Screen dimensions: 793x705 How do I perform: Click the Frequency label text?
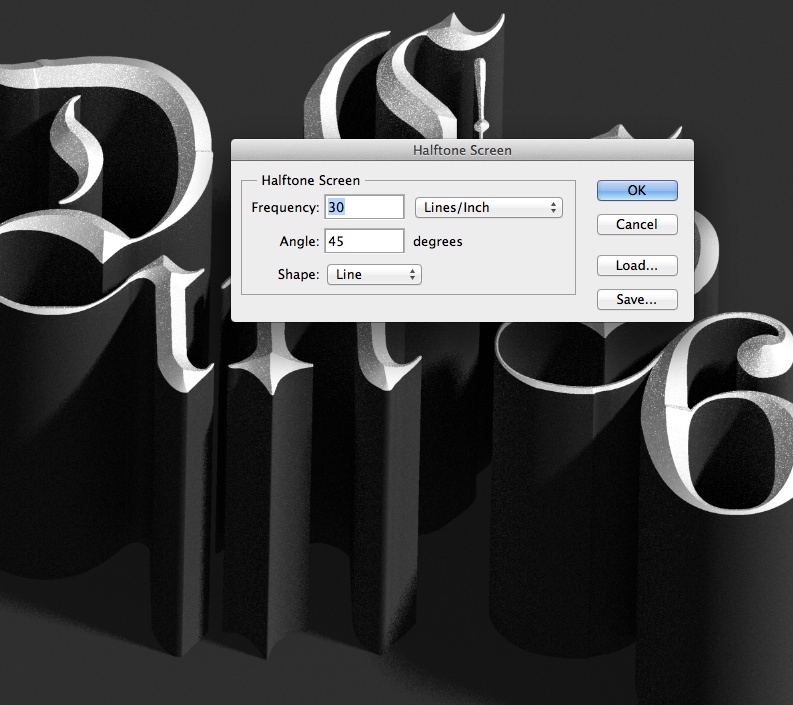(285, 208)
